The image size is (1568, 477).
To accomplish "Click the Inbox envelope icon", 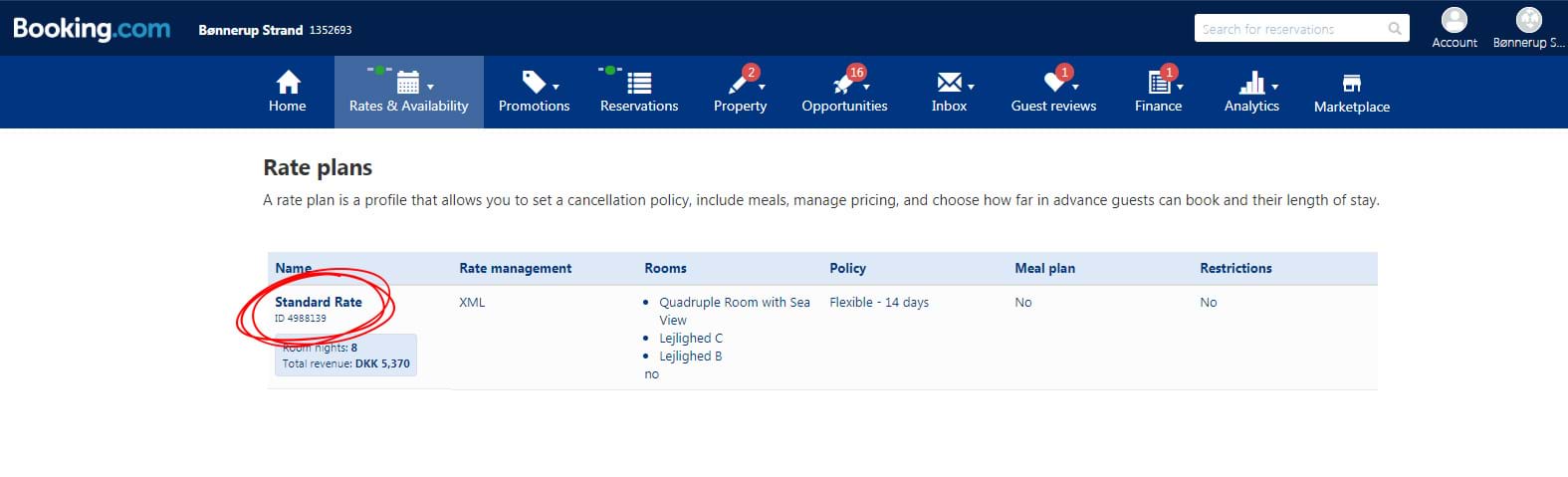I will point(949,82).
